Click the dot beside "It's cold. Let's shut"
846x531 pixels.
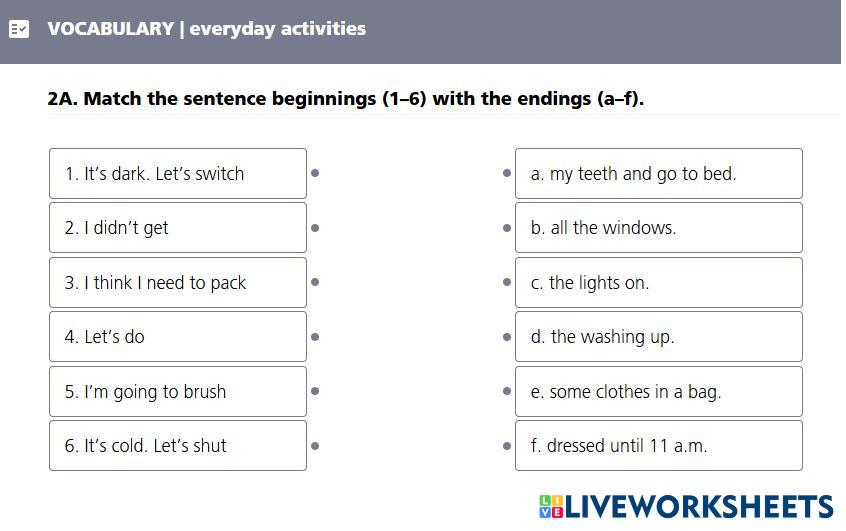coord(315,446)
